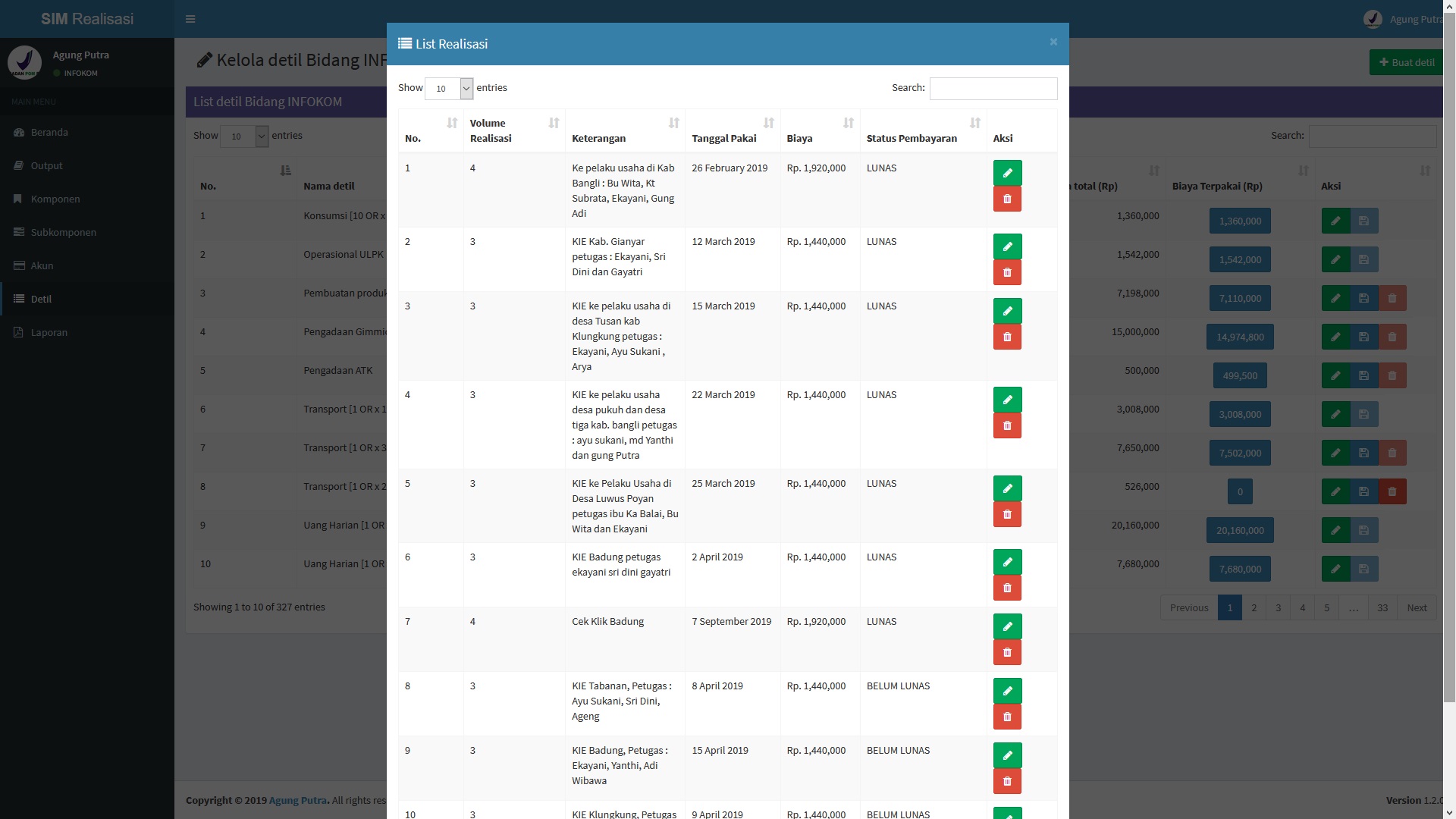The image size is (1456, 819).
Task: Delete realisasi entry dated 25 March 2019
Action: pyautogui.click(x=1007, y=514)
